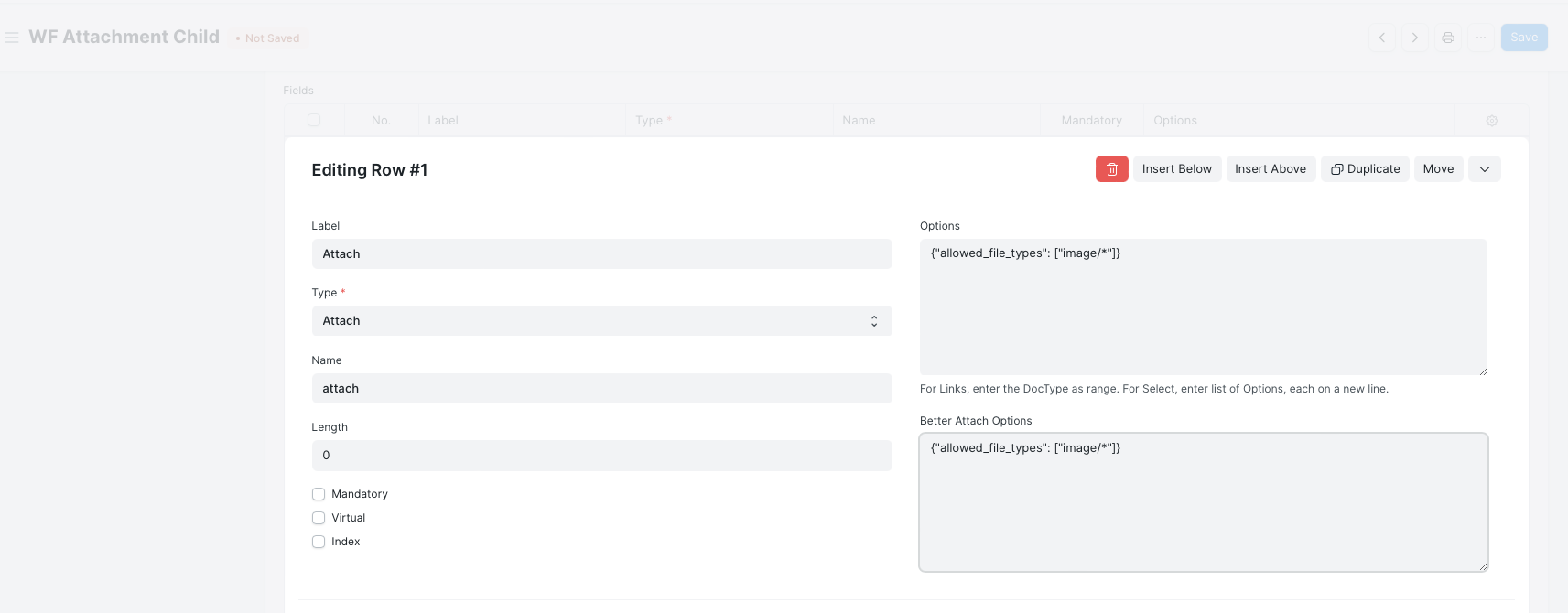Screen dimensions: 1568x613
Task: Open the three-dots more menu
Action: (x=1481, y=38)
